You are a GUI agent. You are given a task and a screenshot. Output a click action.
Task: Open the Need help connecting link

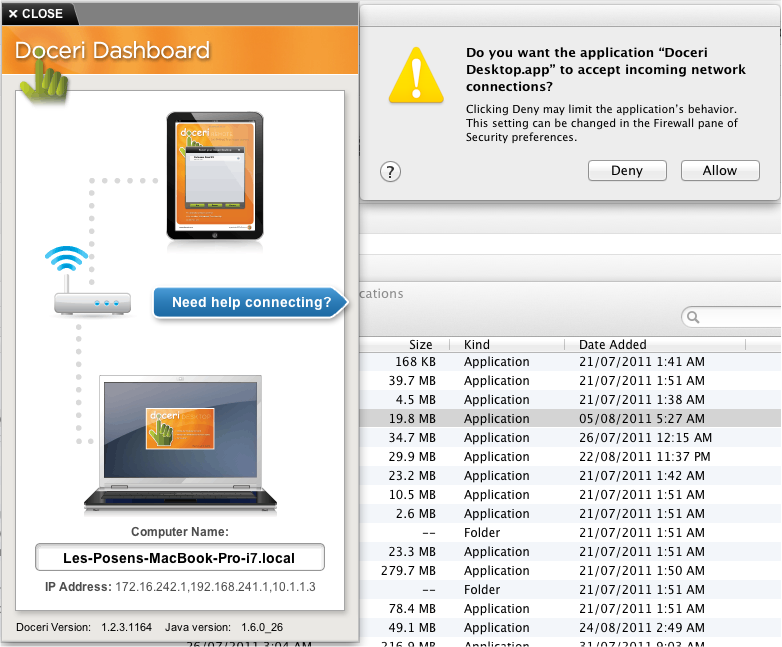pyautogui.click(x=250, y=303)
